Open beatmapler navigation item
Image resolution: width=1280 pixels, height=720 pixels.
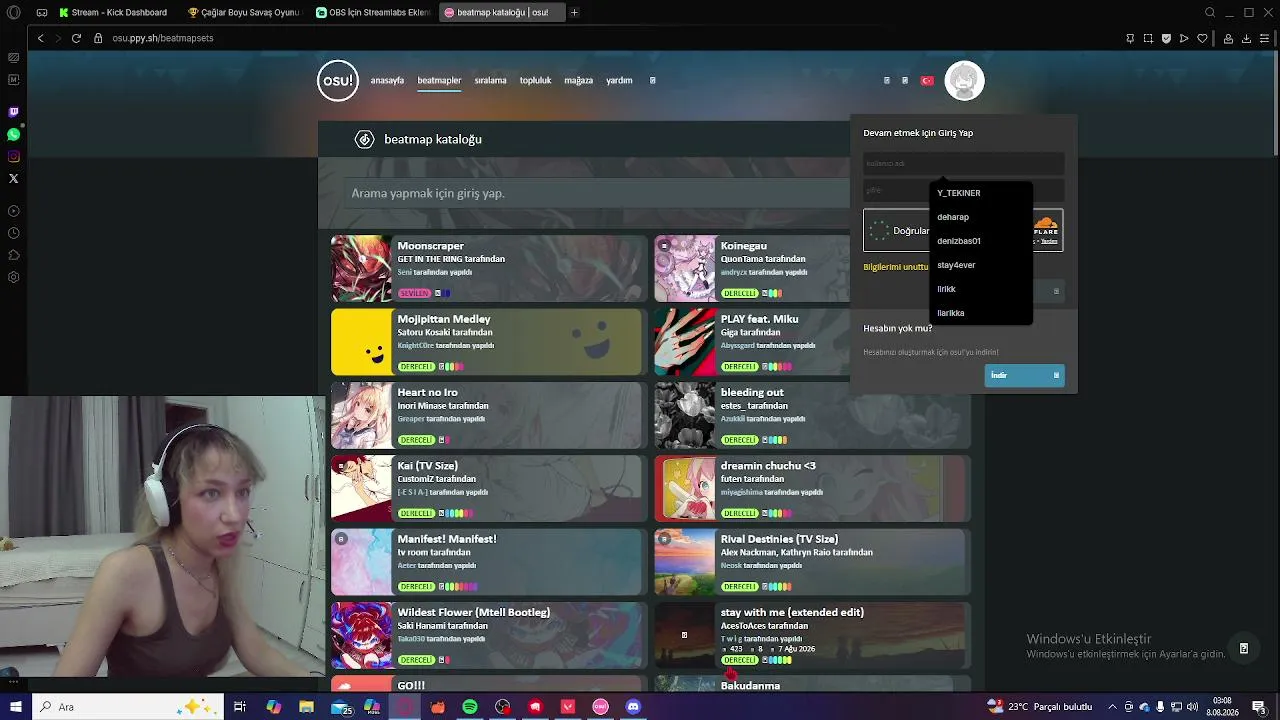tap(439, 80)
